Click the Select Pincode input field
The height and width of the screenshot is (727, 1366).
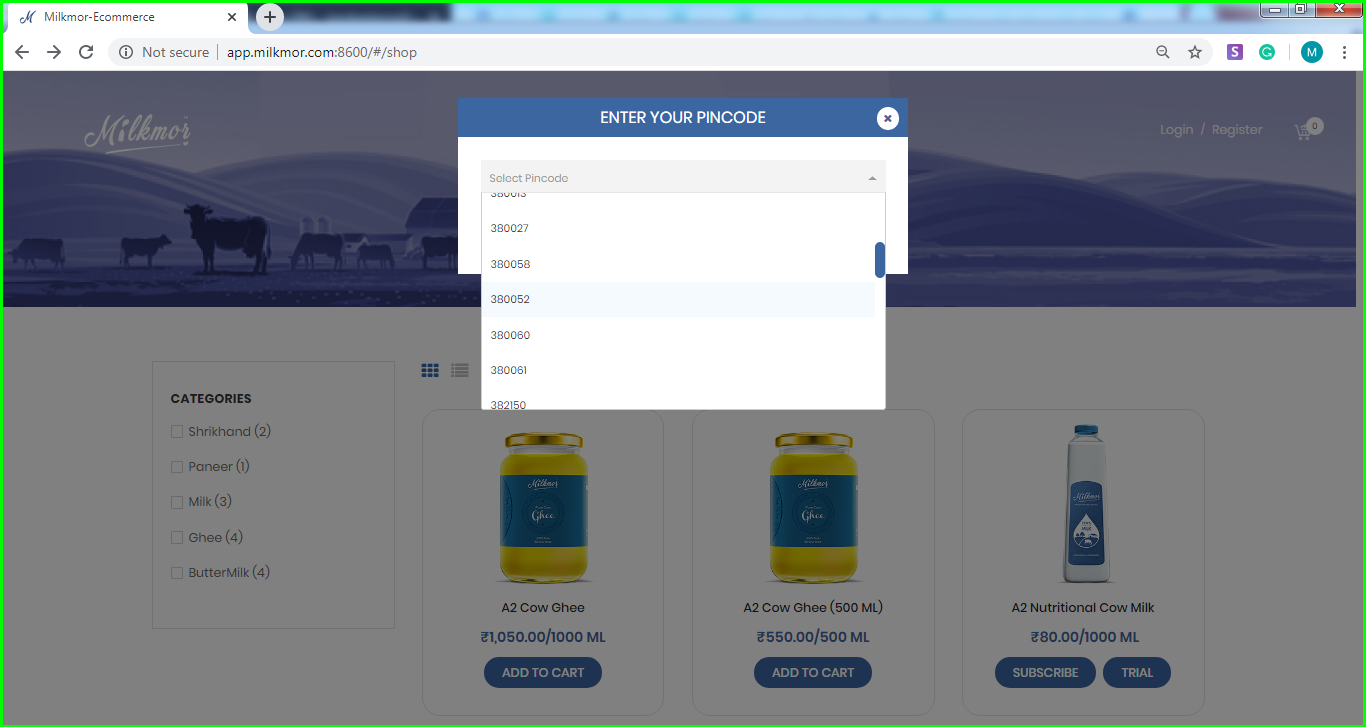(x=683, y=178)
